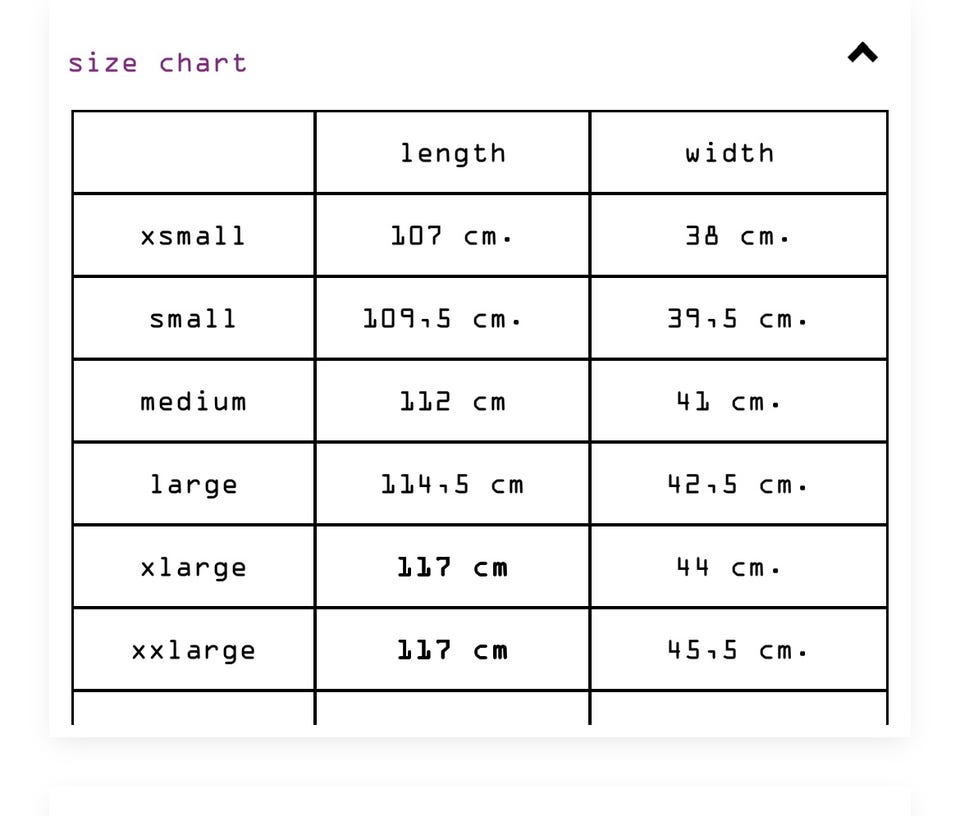This screenshot has height=816, width=960.
Task: Select the 114,5 cm length value
Action: [452, 485]
